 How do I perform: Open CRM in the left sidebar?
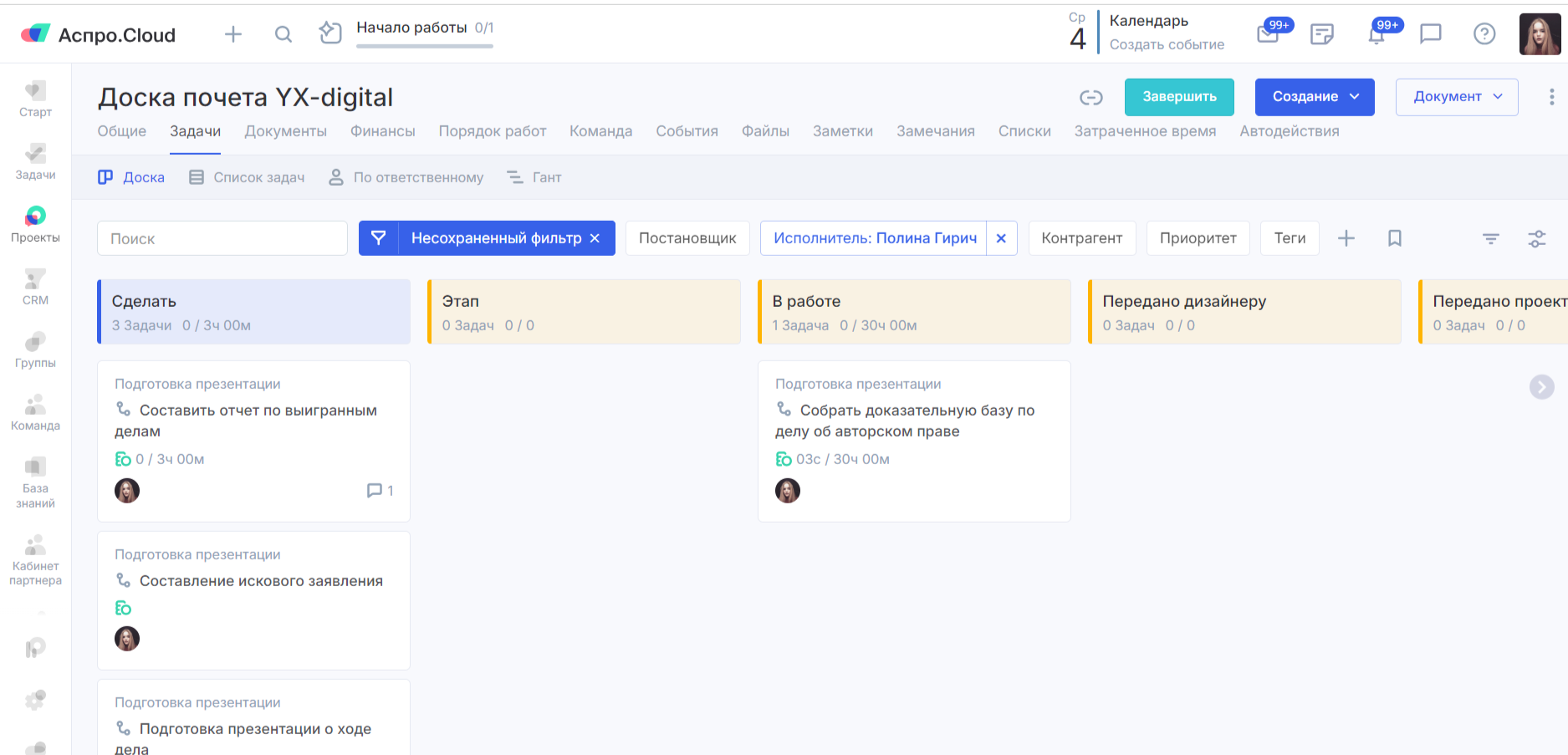(35, 287)
